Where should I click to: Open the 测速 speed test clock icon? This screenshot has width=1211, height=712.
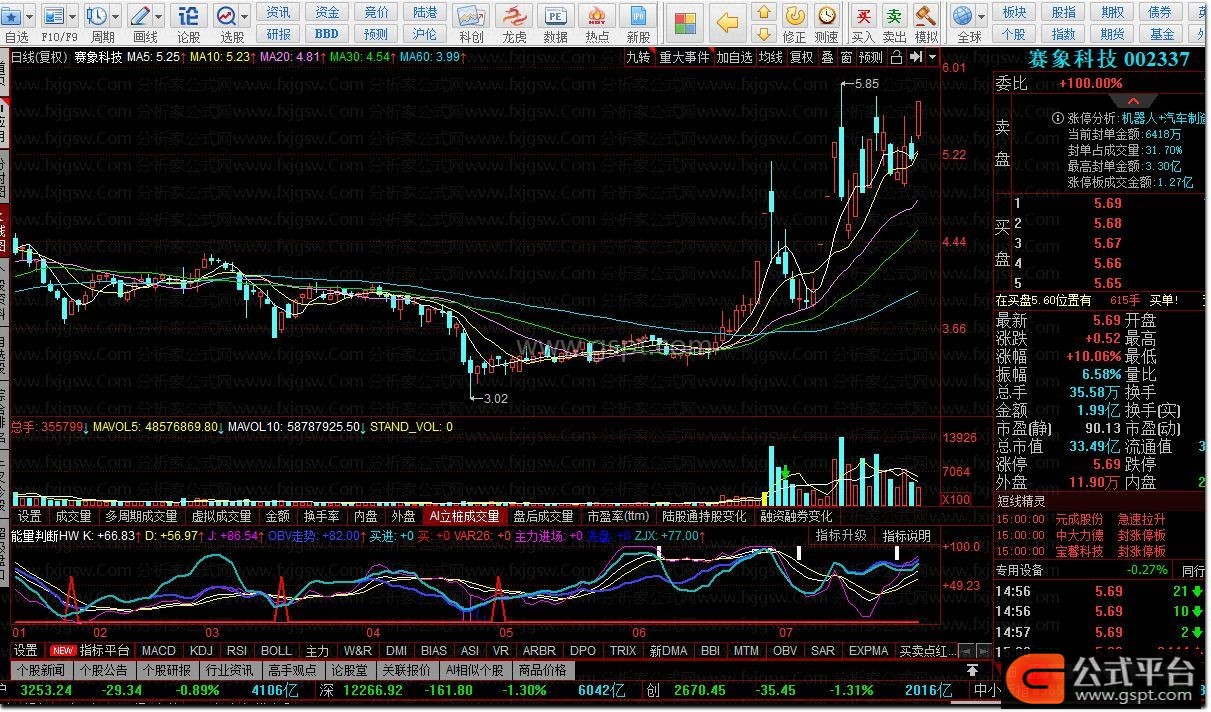[x=827, y=16]
